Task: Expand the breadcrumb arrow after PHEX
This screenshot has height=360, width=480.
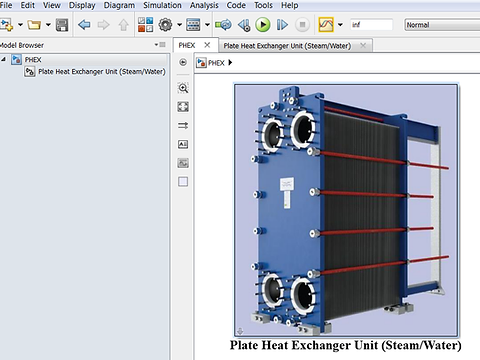Action: (230, 63)
